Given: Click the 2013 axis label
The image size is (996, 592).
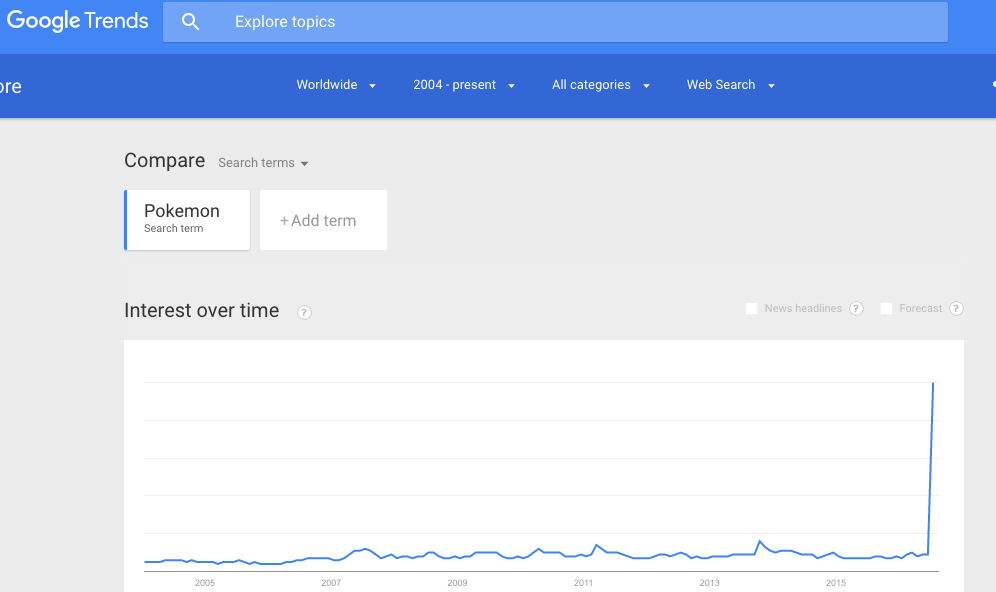Looking at the screenshot, I should click(x=710, y=582).
